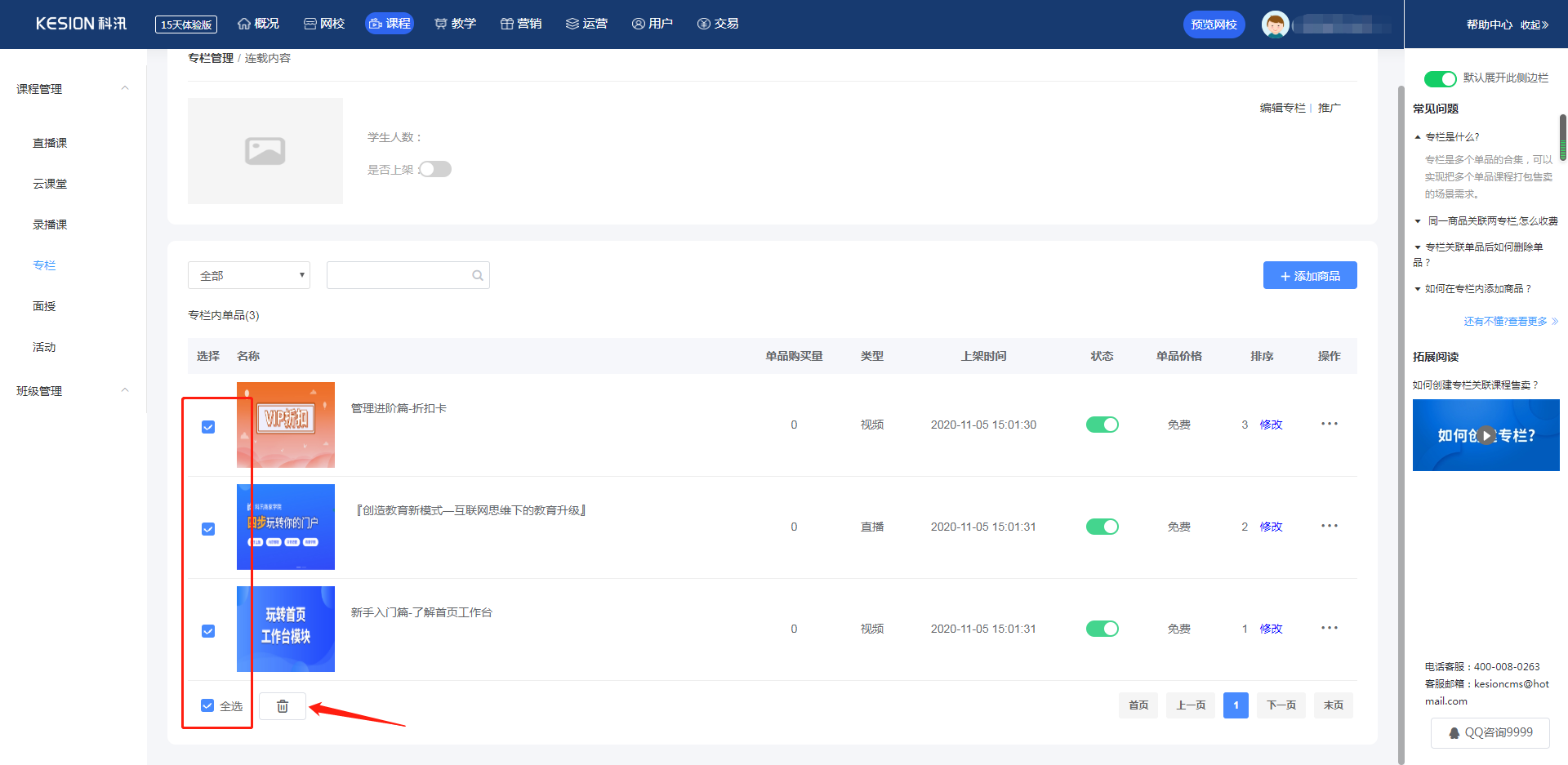Click the search input field
The width and height of the screenshot is (1568, 765).
pyautogui.click(x=399, y=275)
